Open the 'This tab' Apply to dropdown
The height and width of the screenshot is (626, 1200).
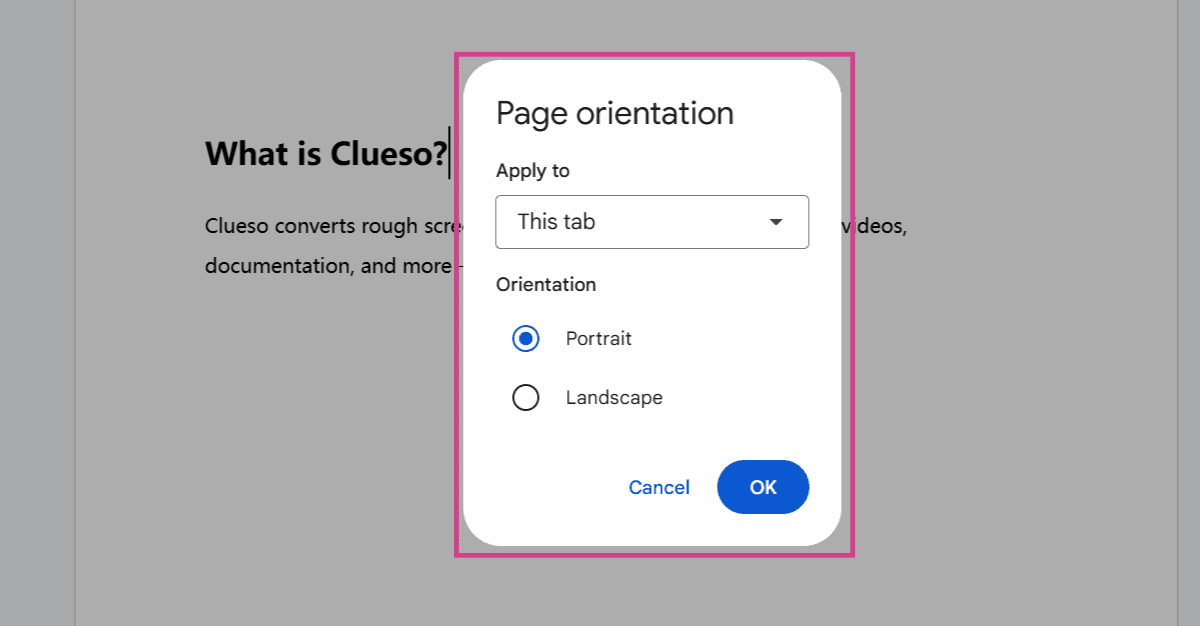click(x=652, y=222)
